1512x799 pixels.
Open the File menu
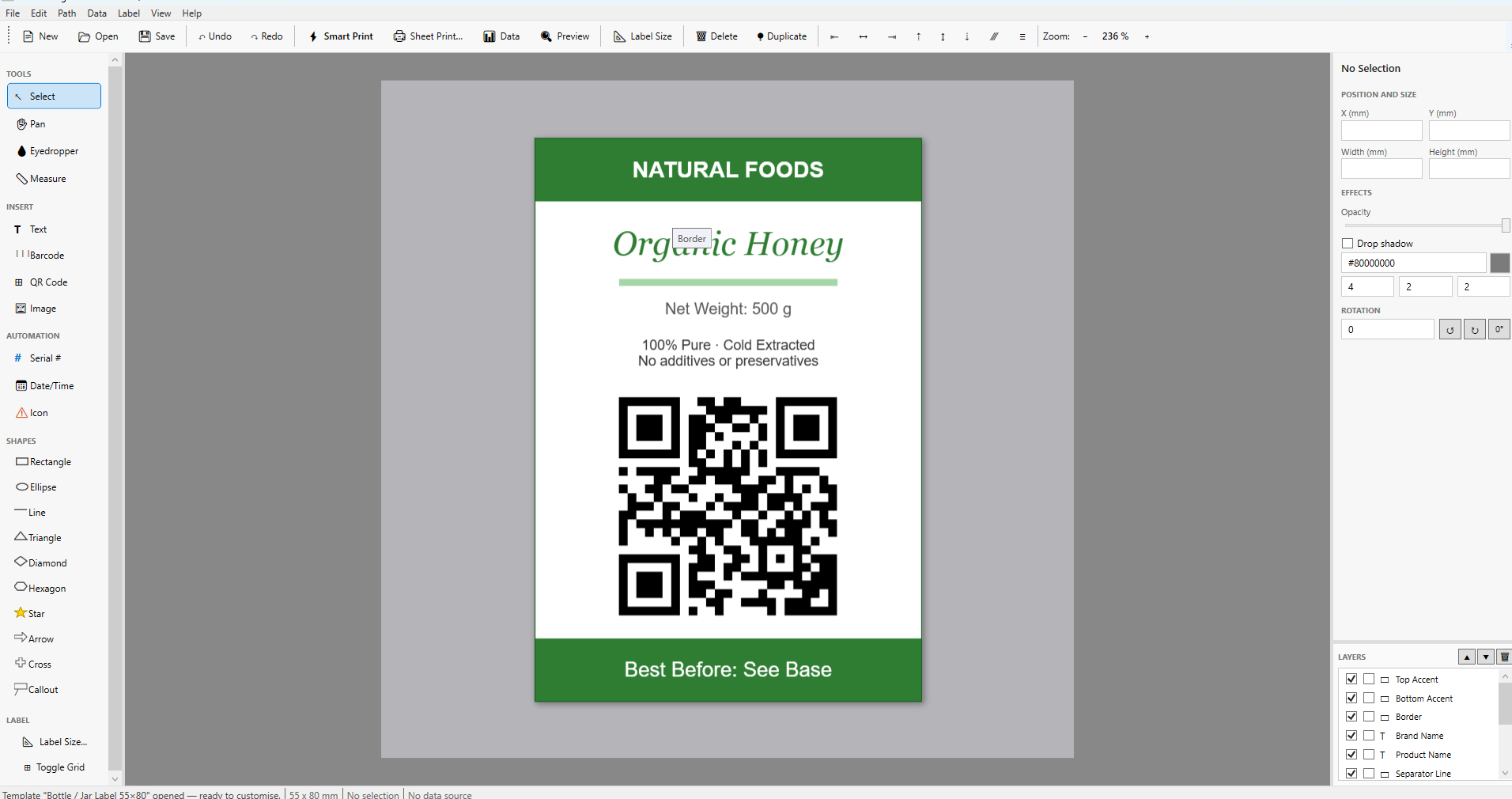pos(13,13)
